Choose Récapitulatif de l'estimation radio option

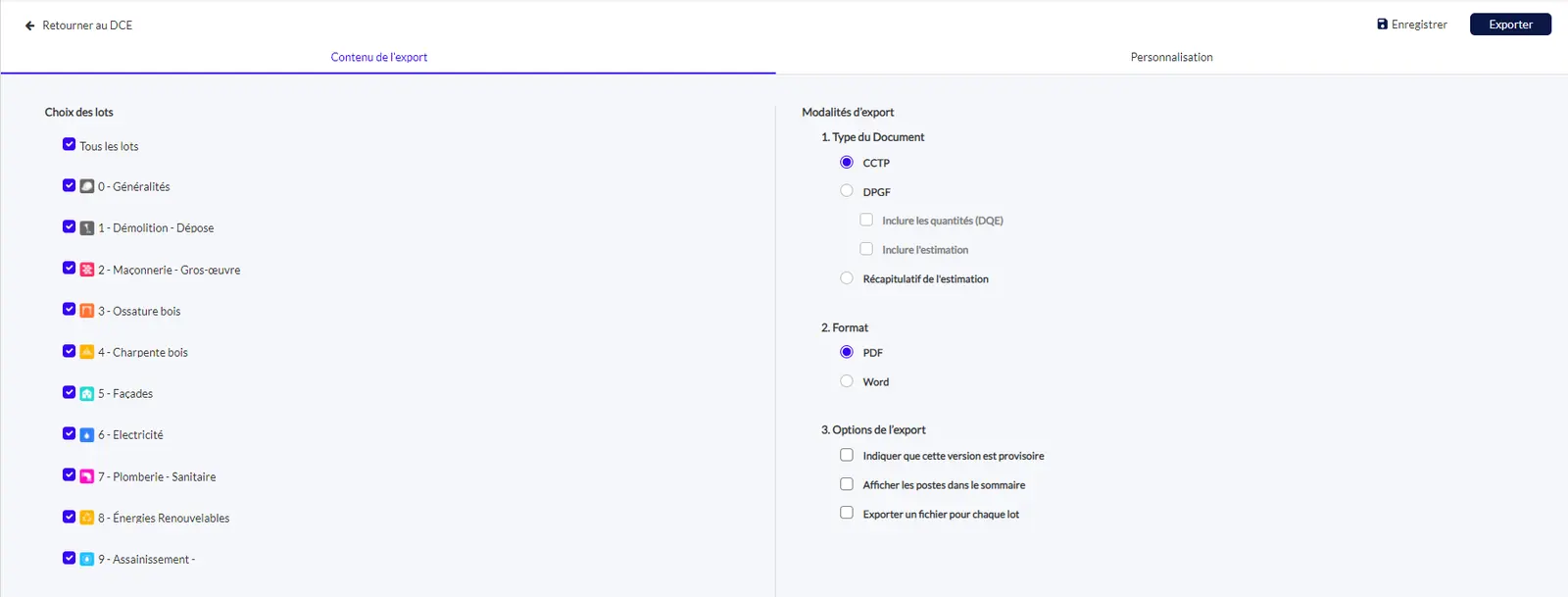(x=847, y=278)
